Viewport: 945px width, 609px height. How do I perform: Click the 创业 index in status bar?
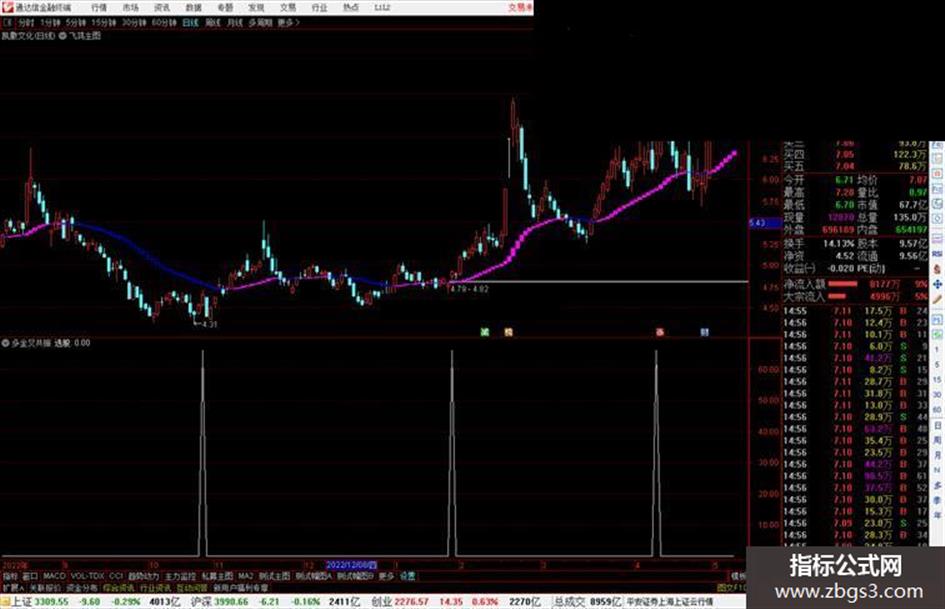coord(381,602)
